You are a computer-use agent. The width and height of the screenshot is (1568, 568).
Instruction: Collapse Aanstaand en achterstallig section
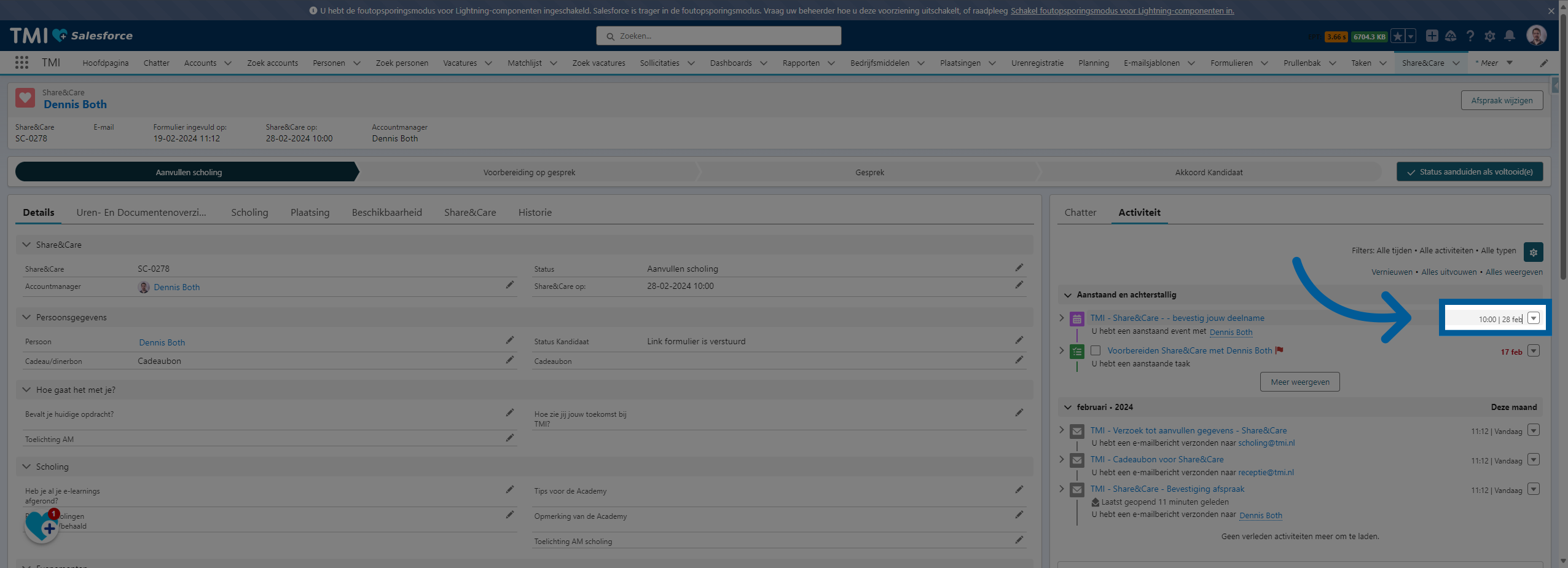coord(1068,295)
